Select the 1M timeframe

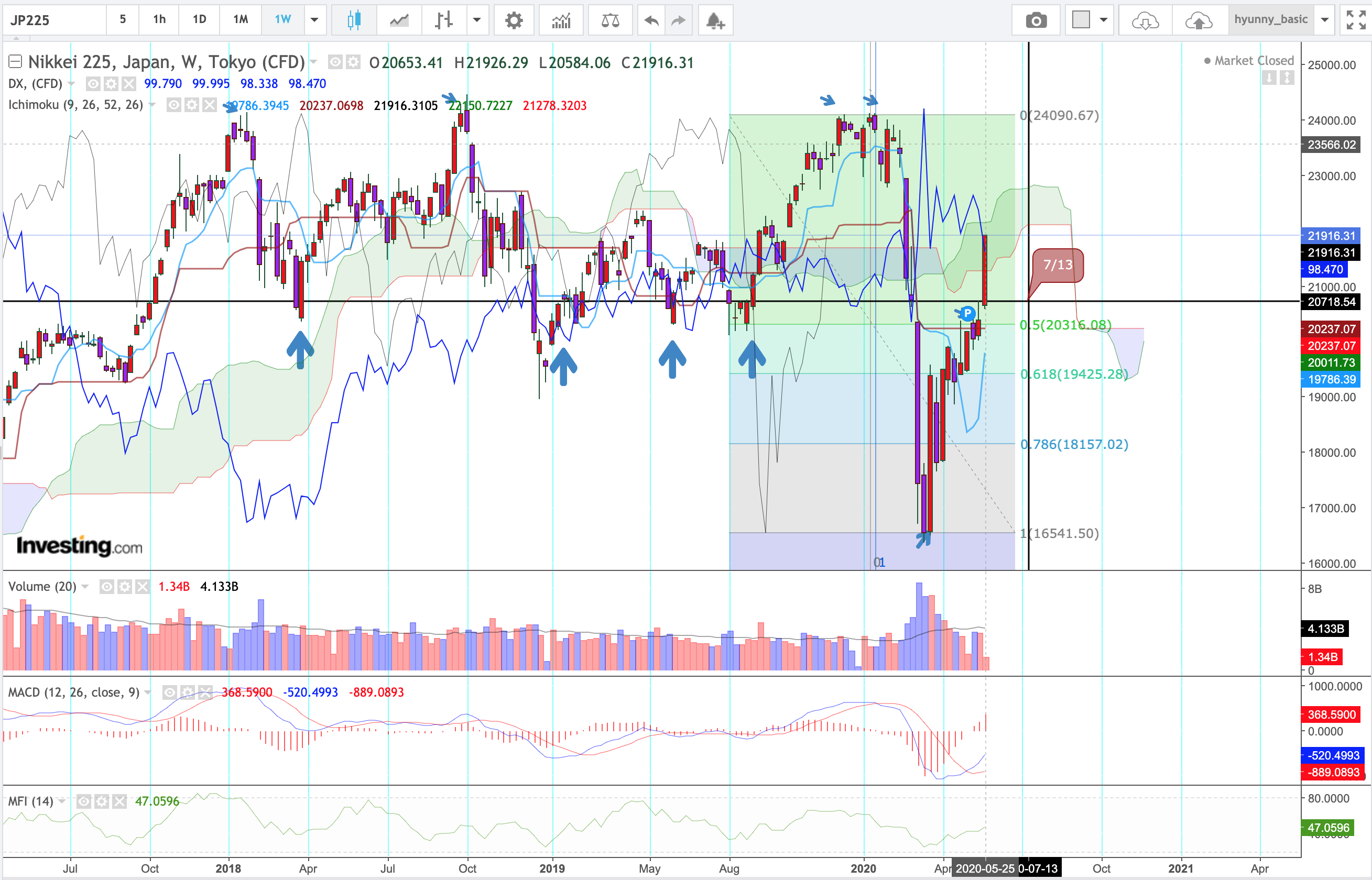[x=241, y=19]
